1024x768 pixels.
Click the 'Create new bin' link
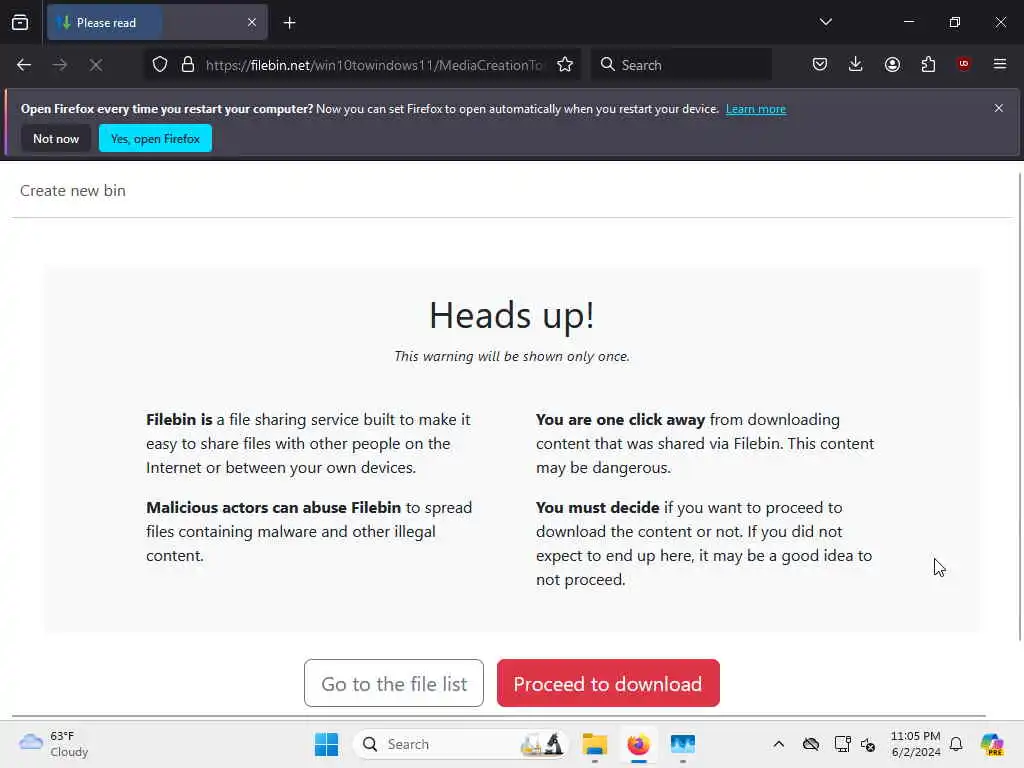pos(72,191)
